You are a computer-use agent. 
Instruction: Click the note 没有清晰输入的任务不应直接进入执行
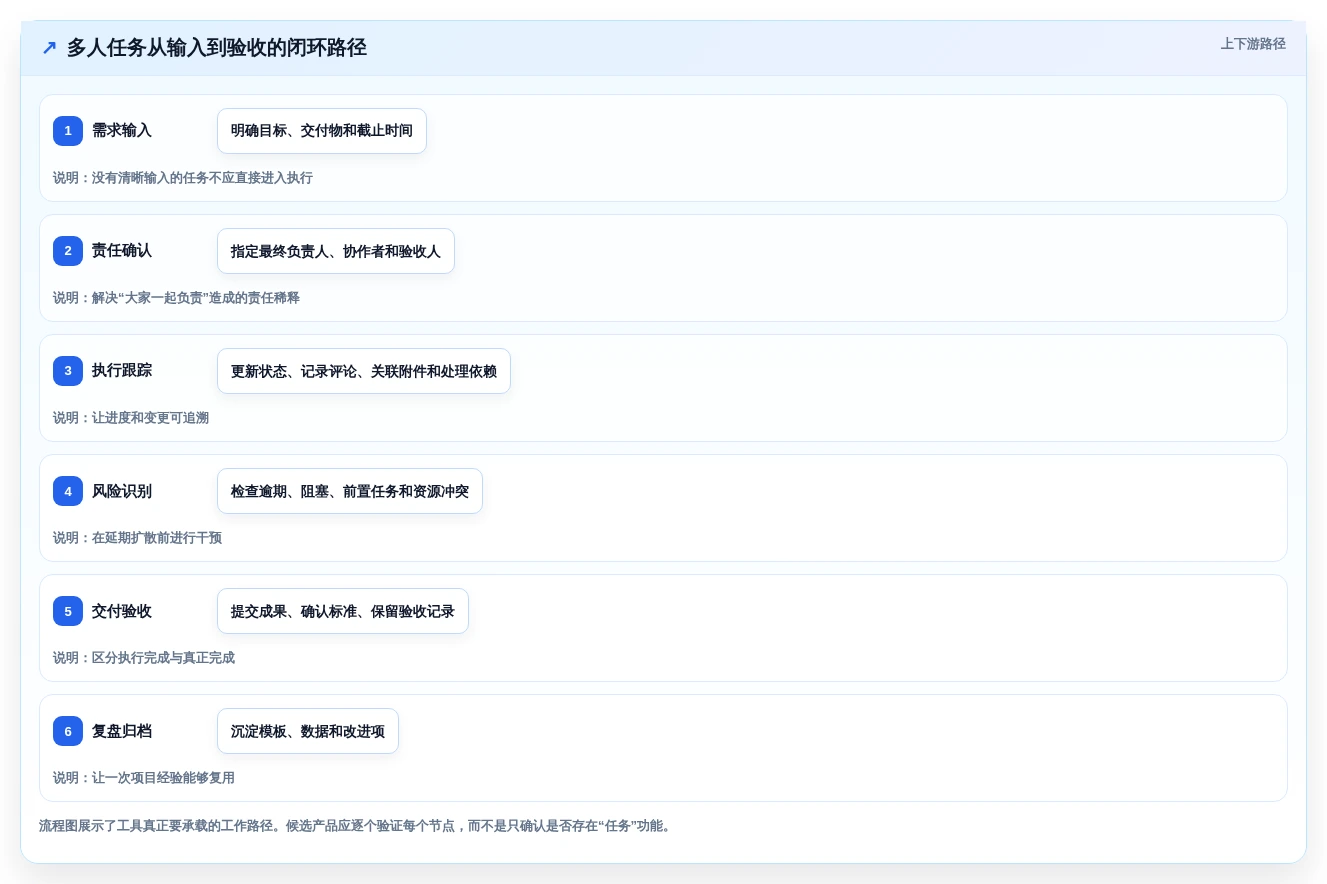click(x=183, y=178)
